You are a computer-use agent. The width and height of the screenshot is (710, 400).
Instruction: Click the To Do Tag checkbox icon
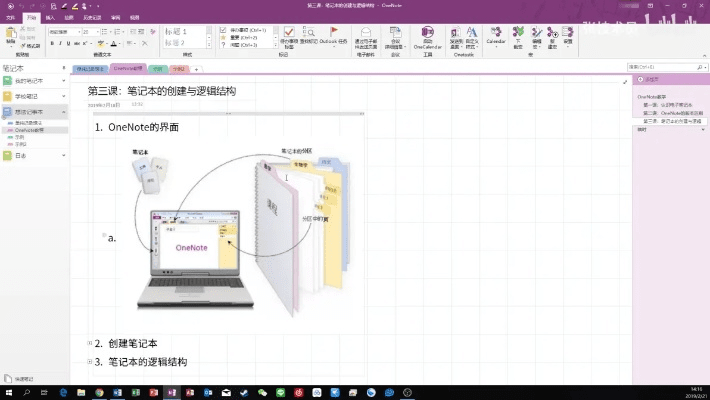pyautogui.click(x=285, y=34)
